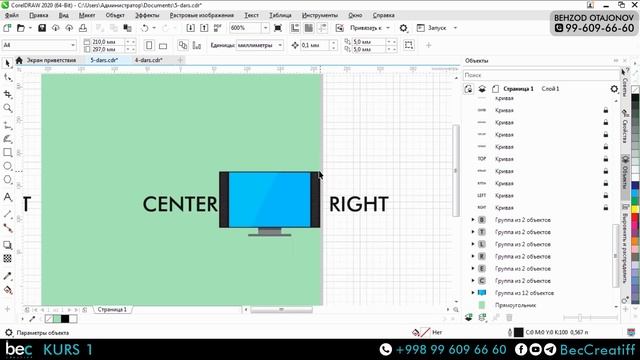Open Objects docker settings gear
The image size is (640, 360).
(x=614, y=89)
